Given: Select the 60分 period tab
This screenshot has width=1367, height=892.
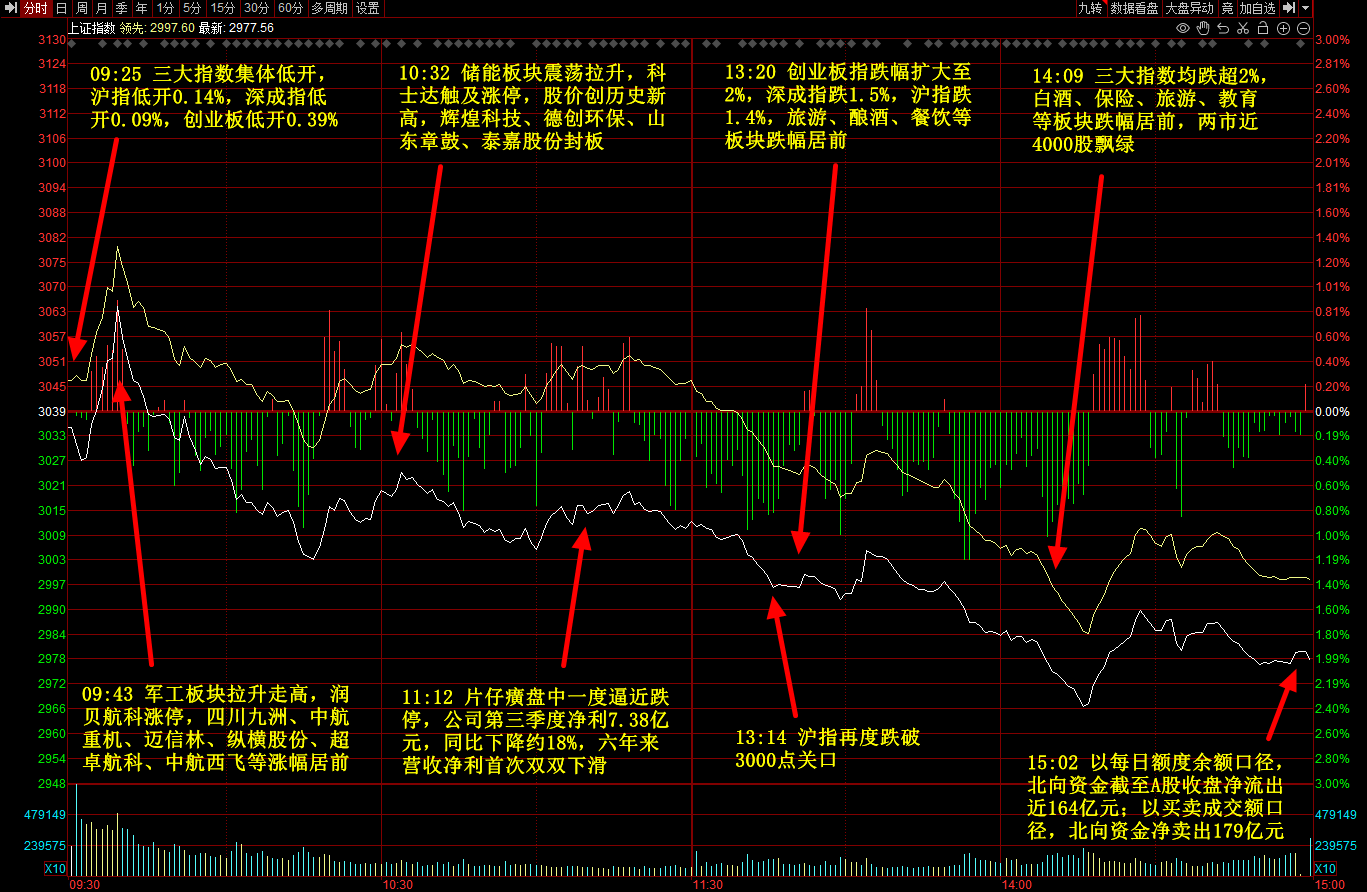Looking at the screenshot, I should [290, 8].
